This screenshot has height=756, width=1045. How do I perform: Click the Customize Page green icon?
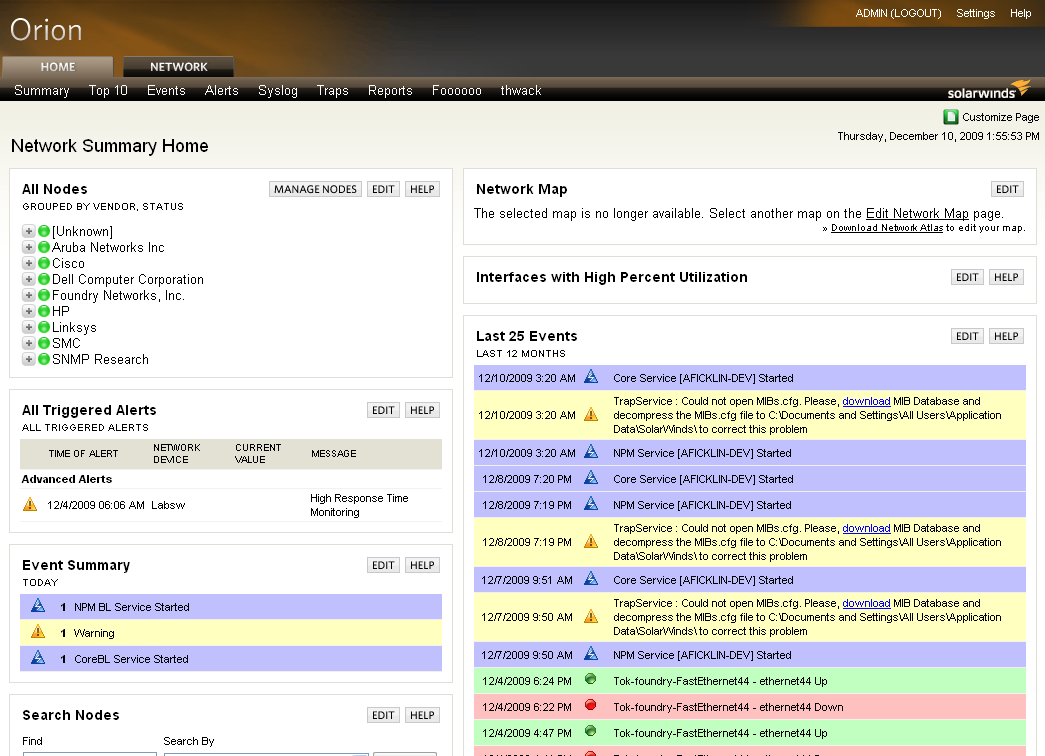[951, 117]
